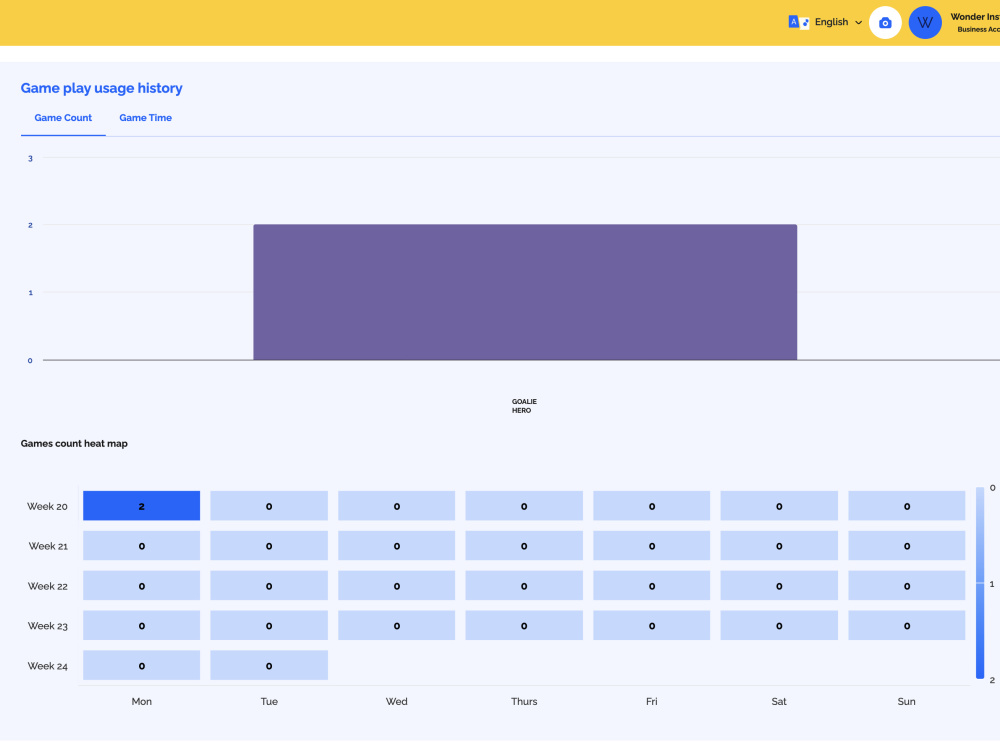Click the Game play usage history heading
This screenshot has height=750, width=1000.
(101, 88)
